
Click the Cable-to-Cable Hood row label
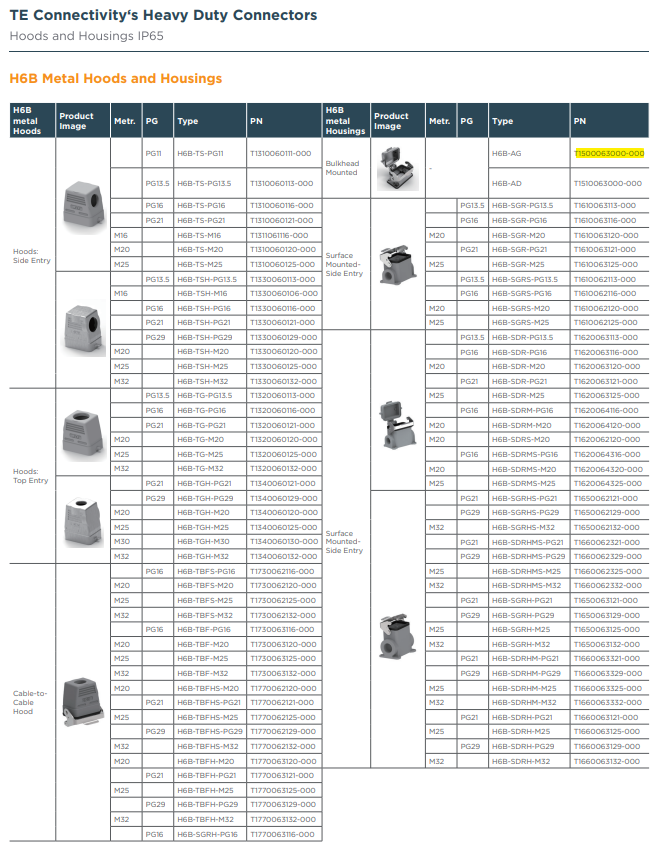[30, 702]
